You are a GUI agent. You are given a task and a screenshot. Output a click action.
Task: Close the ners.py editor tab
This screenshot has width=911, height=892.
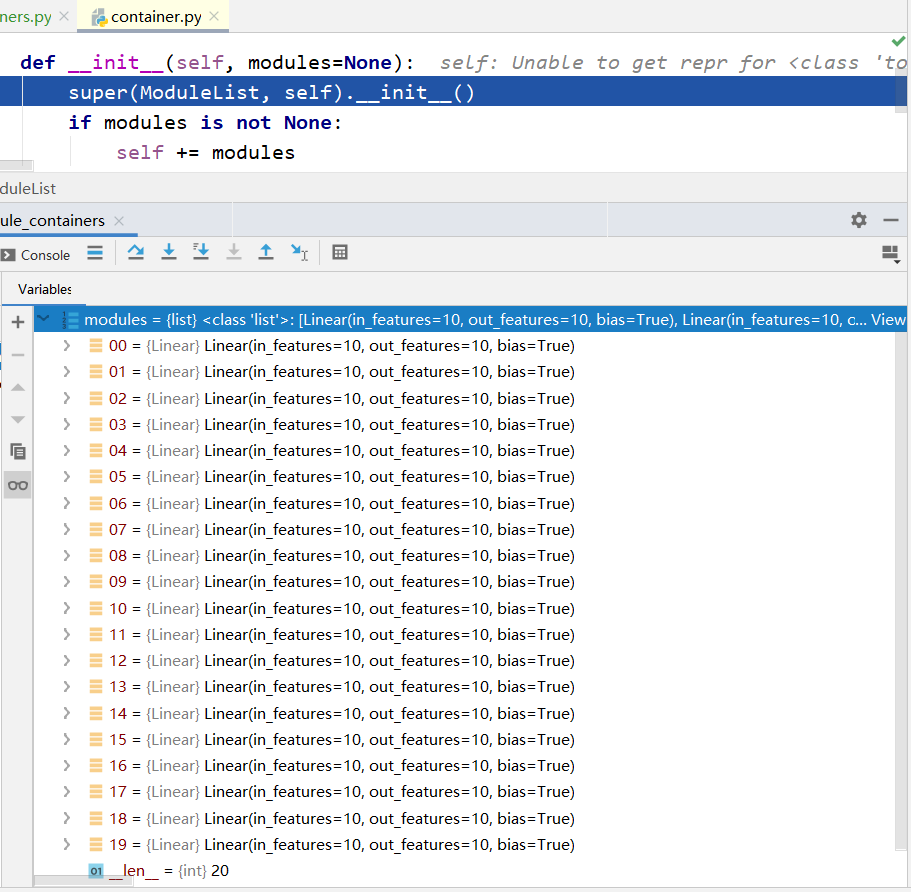pos(64,16)
